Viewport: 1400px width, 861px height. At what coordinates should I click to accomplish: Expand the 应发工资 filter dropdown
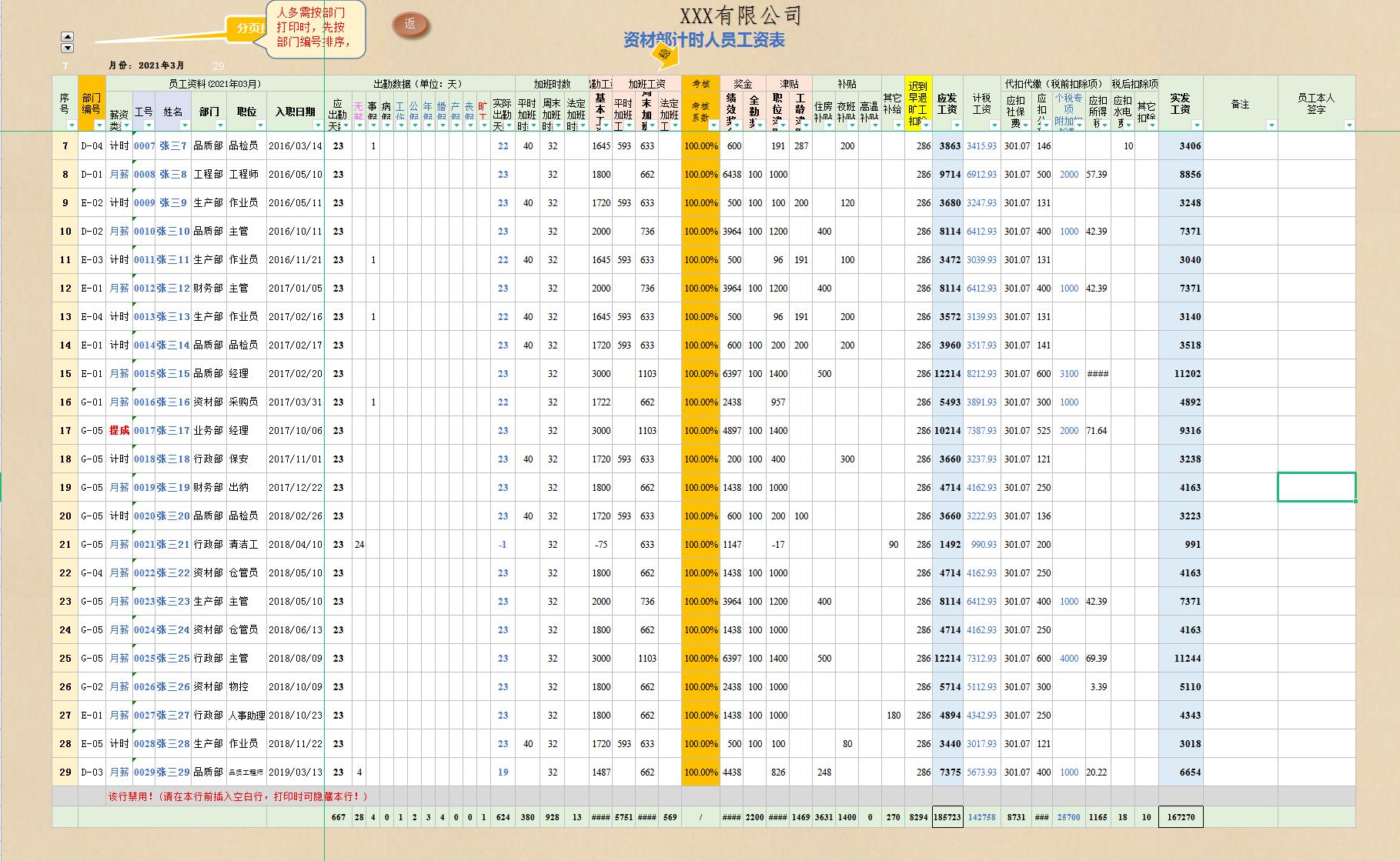click(957, 125)
